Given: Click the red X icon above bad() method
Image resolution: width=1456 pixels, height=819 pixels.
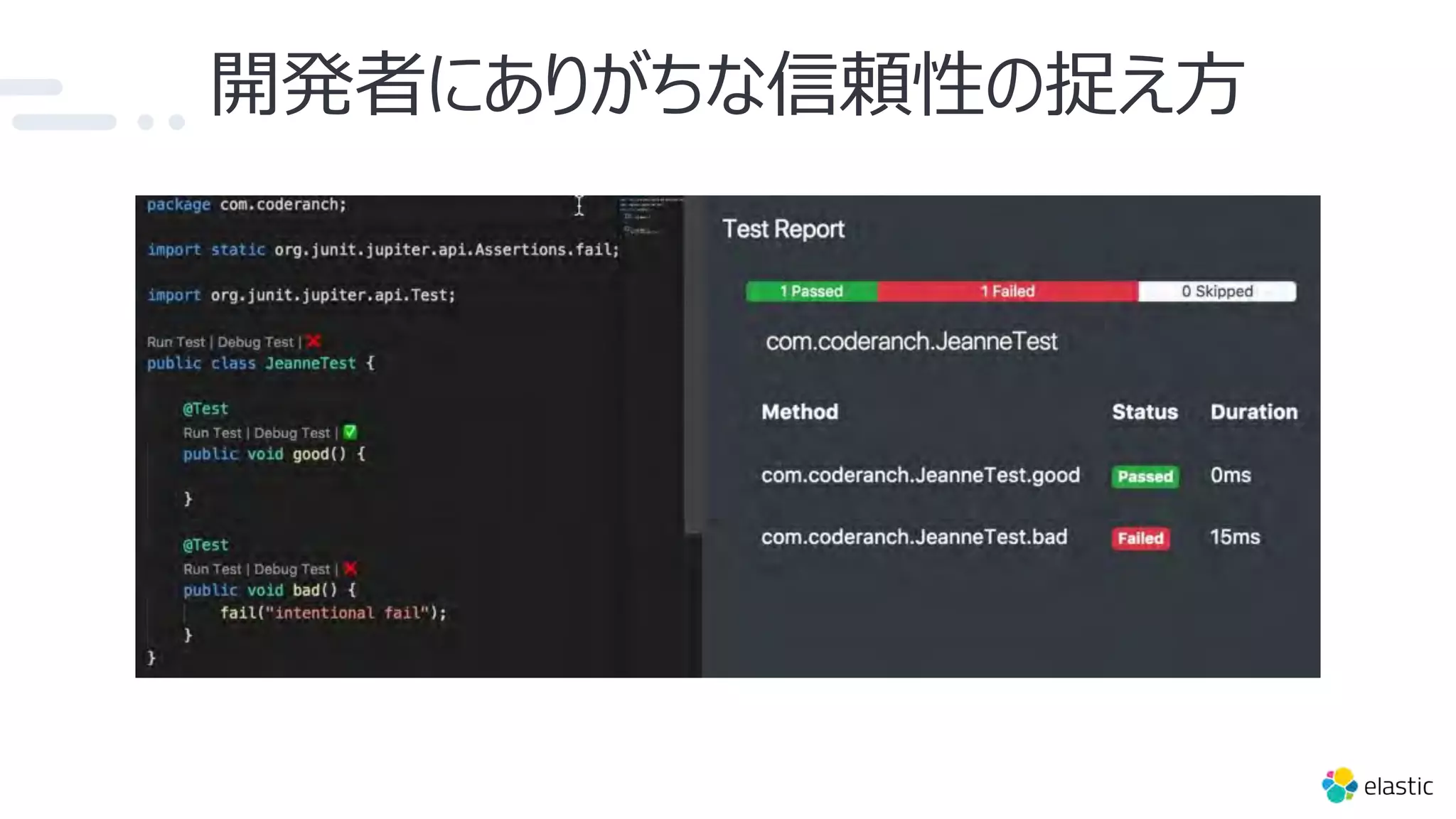Looking at the screenshot, I should coord(350,569).
